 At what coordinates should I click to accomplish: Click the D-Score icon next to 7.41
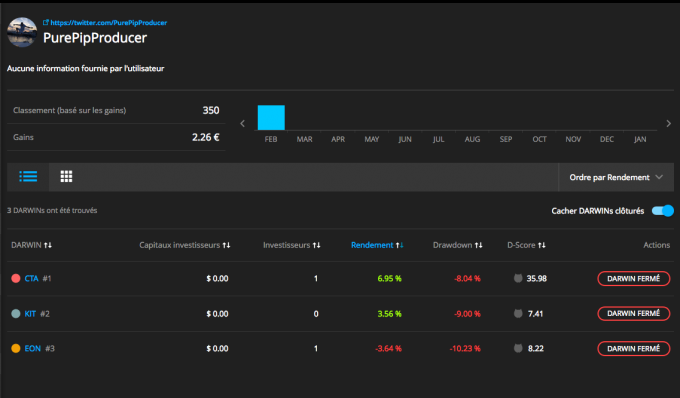518,313
